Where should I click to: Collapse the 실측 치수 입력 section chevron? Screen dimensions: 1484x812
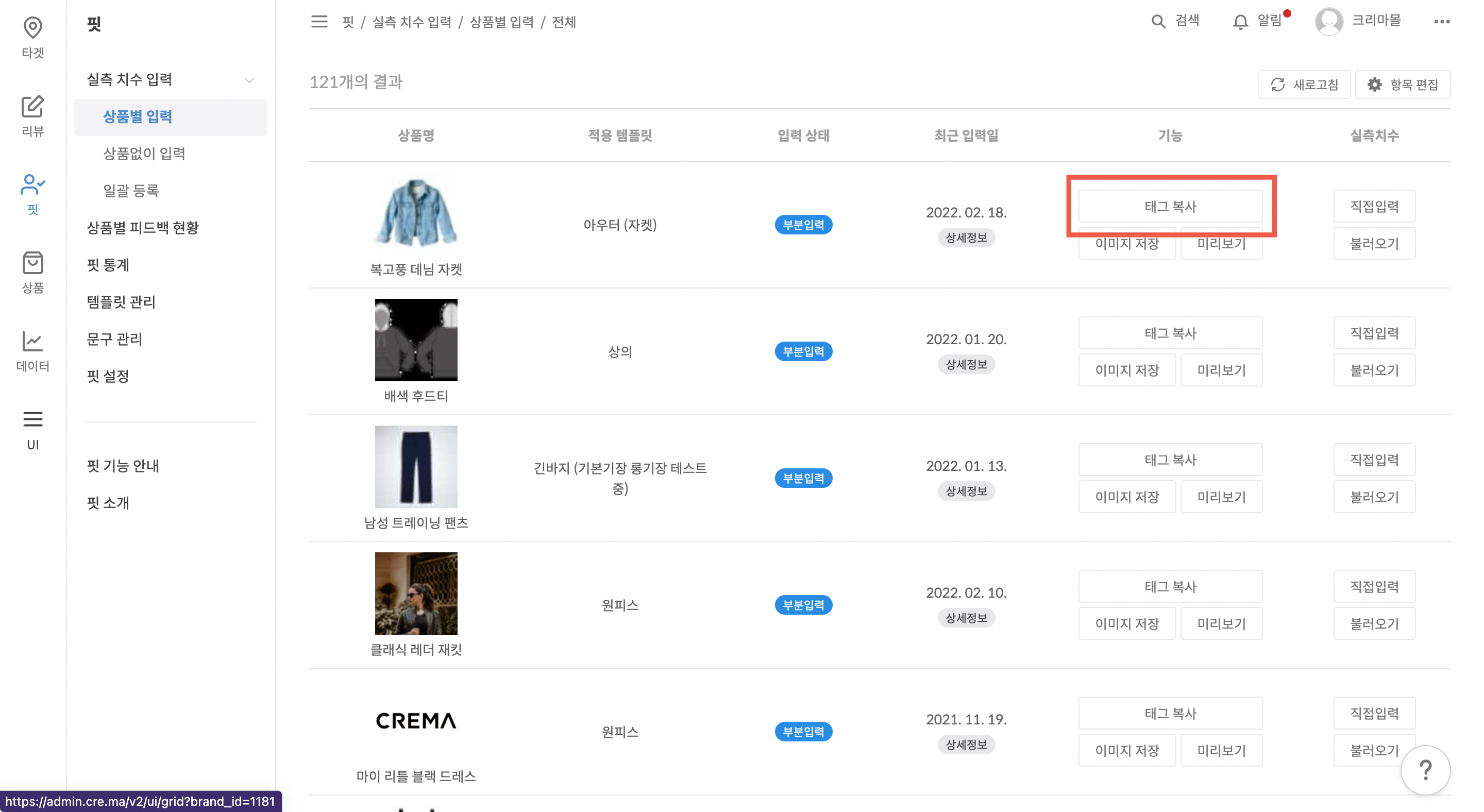[x=249, y=79]
